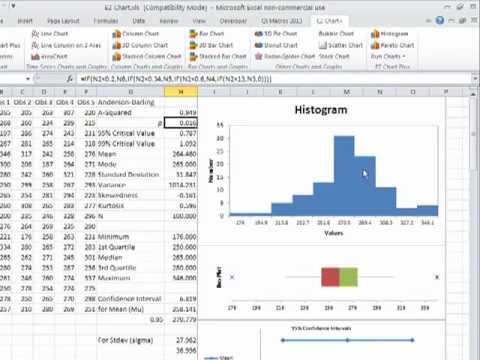
Task: Choose Line Column on 2 Axes chart
Action: click(66, 45)
